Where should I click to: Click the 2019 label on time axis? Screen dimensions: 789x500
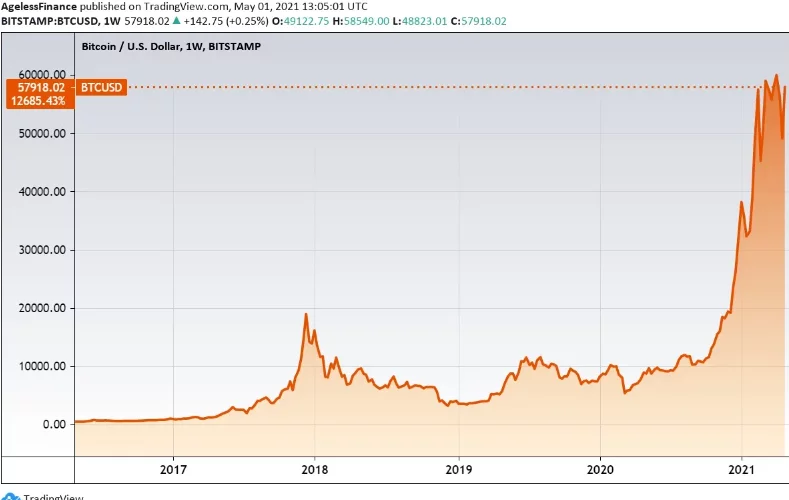pyautogui.click(x=458, y=468)
